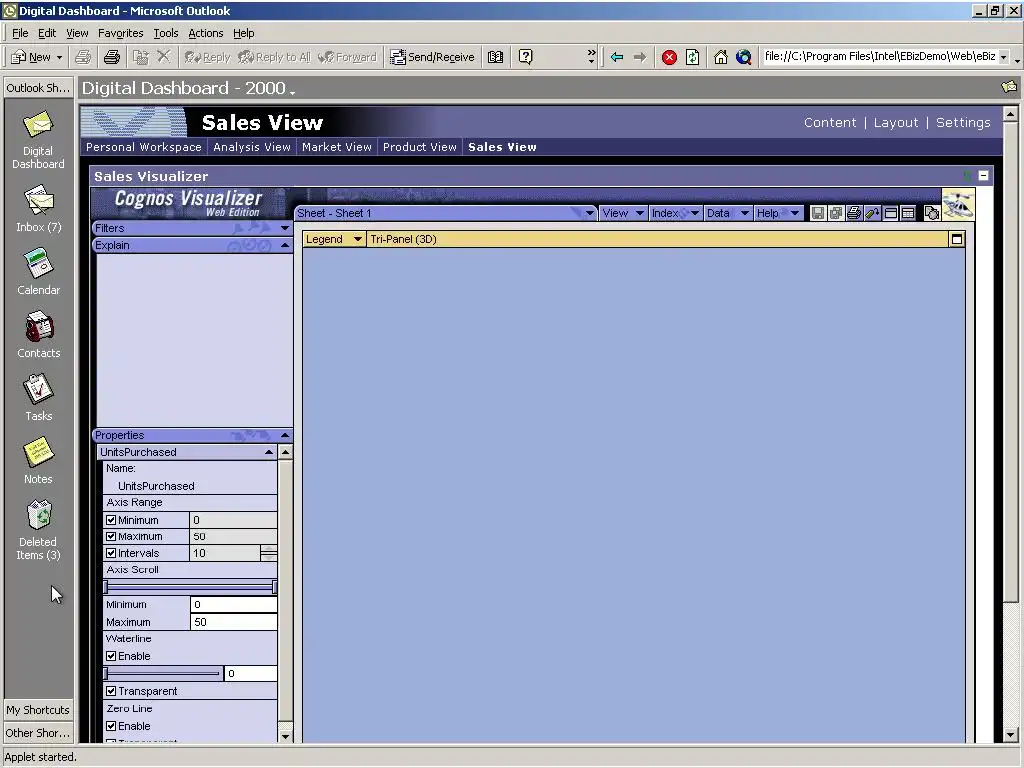The image size is (1024, 768).
Task: Open the Contacts shortcut
Action: [x=39, y=334]
